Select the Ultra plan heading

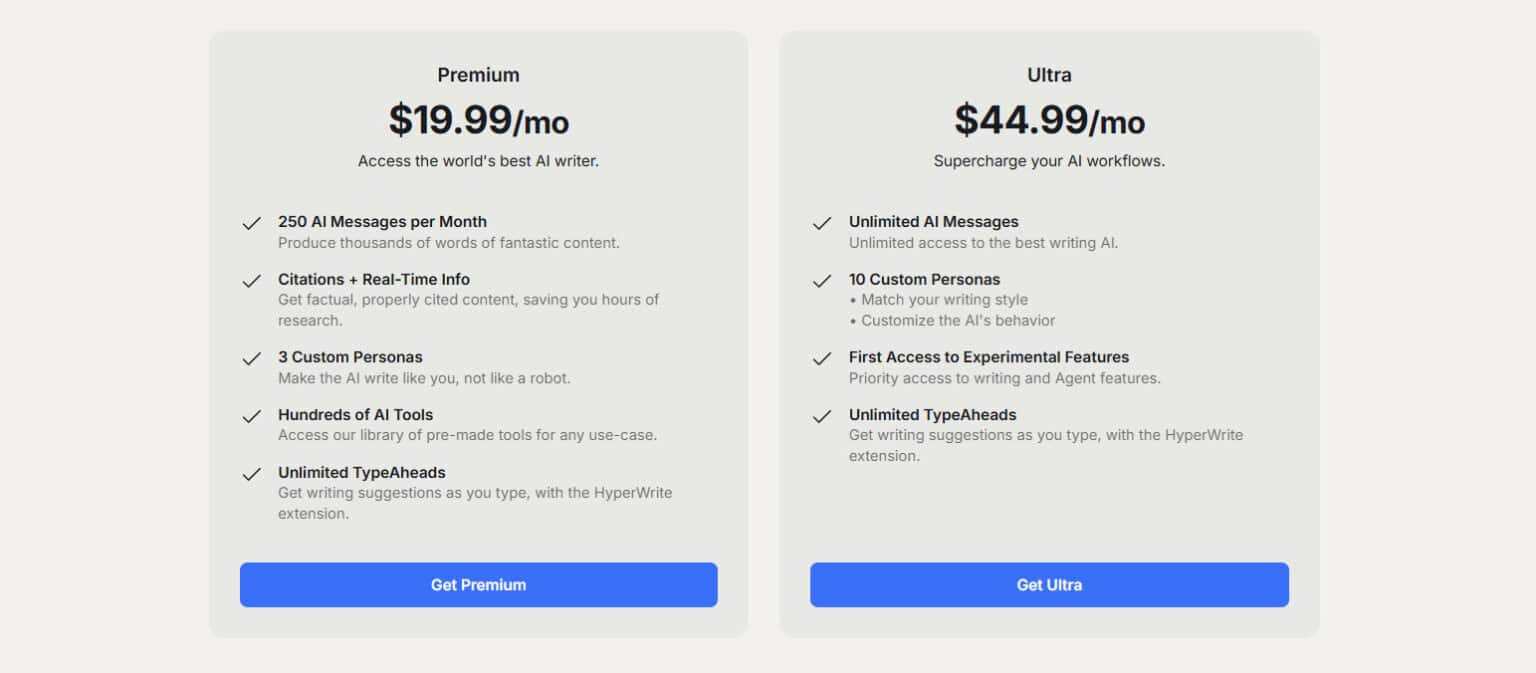1049,75
